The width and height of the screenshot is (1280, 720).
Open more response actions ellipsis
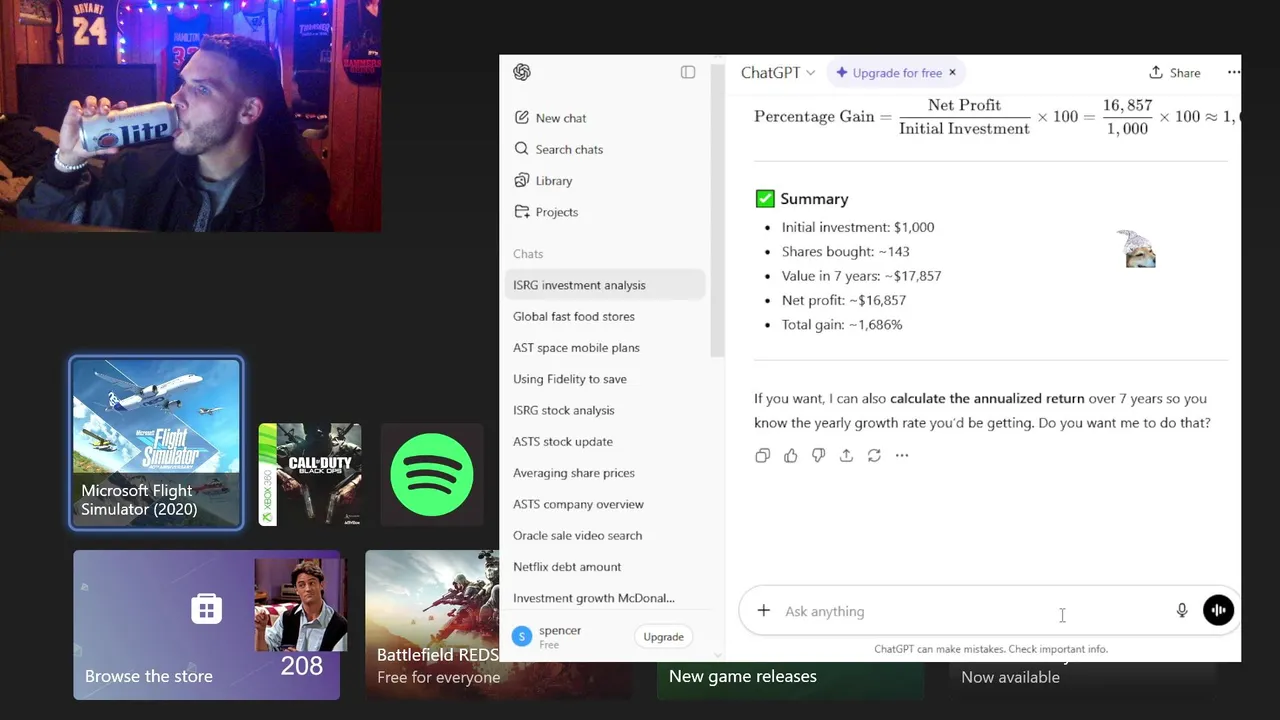tap(902, 455)
